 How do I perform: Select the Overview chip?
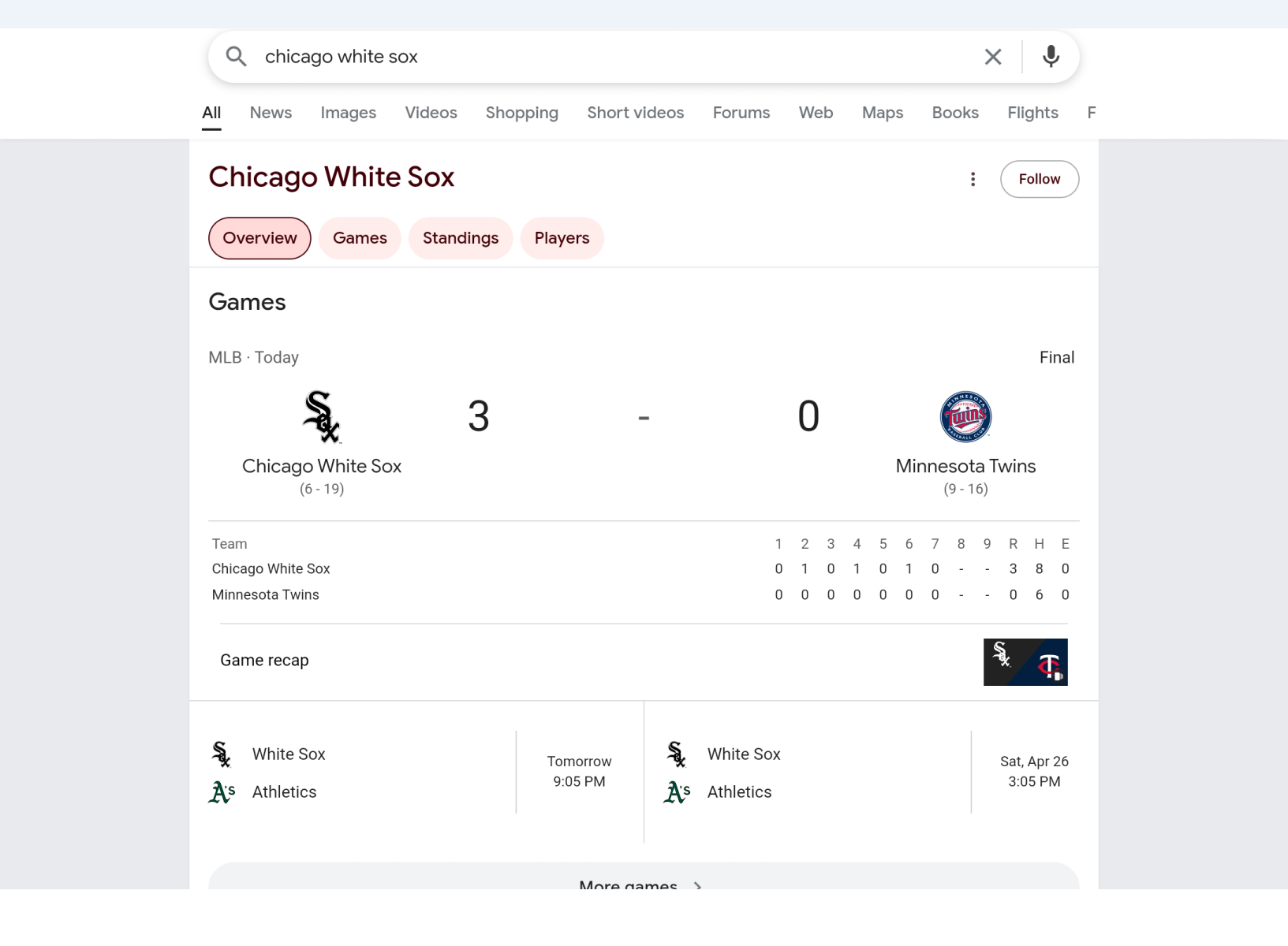pyautogui.click(x=259, y=238)
